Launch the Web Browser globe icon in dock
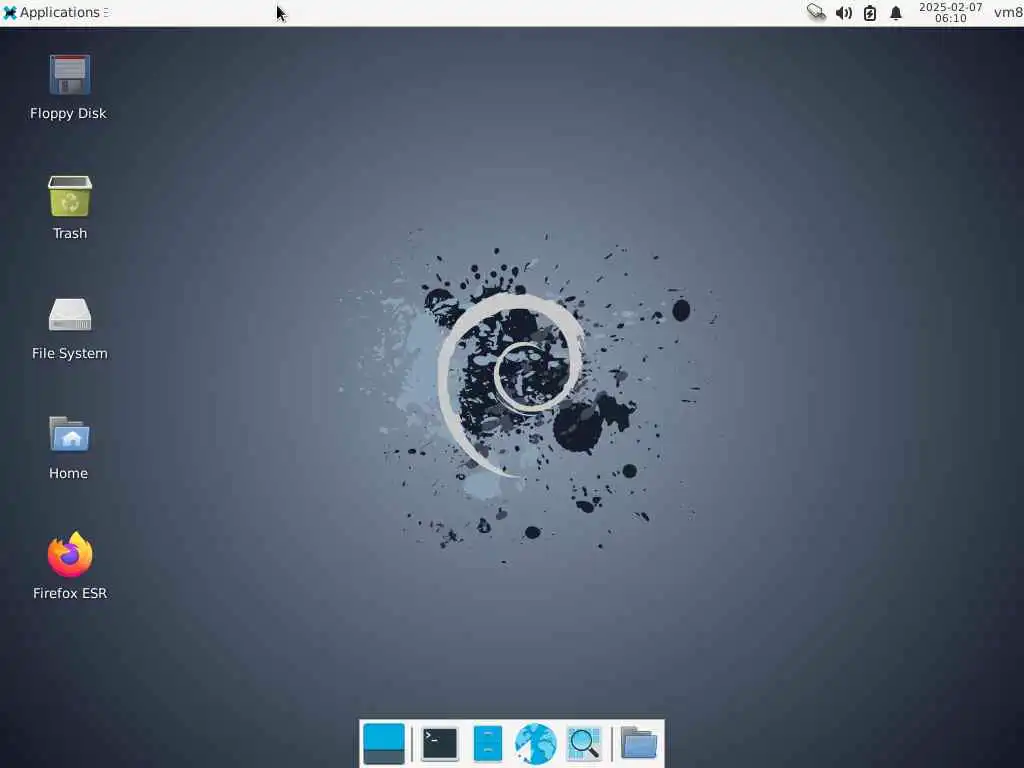 coord(536,743)
